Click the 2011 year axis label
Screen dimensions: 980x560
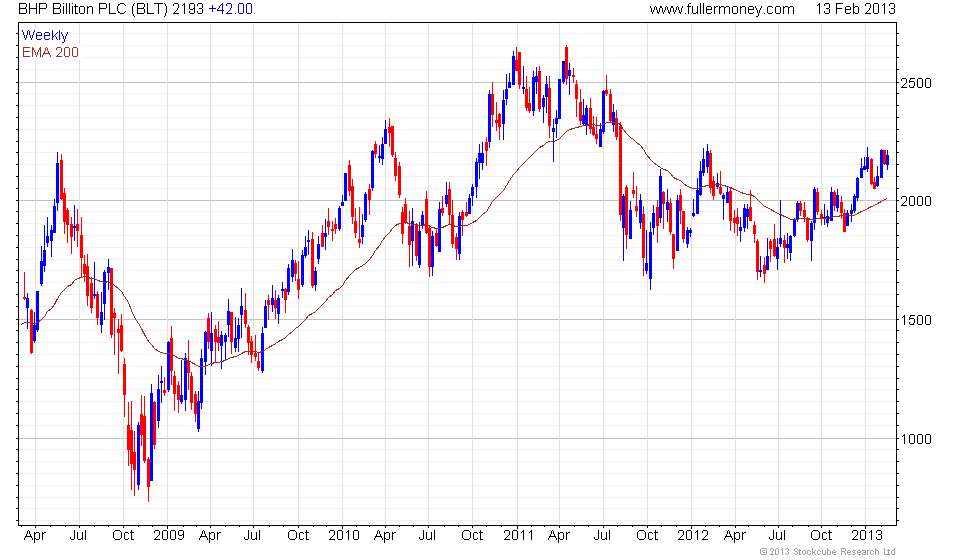(518, 536)
